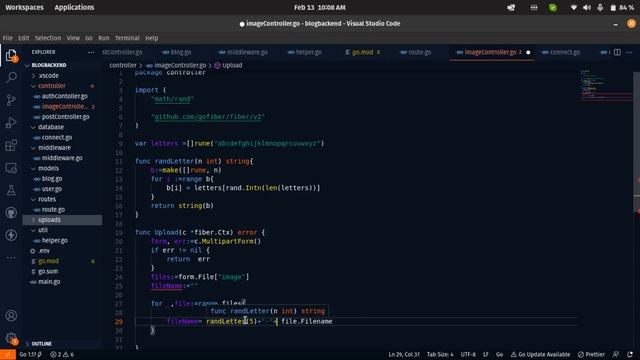
Task: Open the File menu
Action: pos(8,38)
